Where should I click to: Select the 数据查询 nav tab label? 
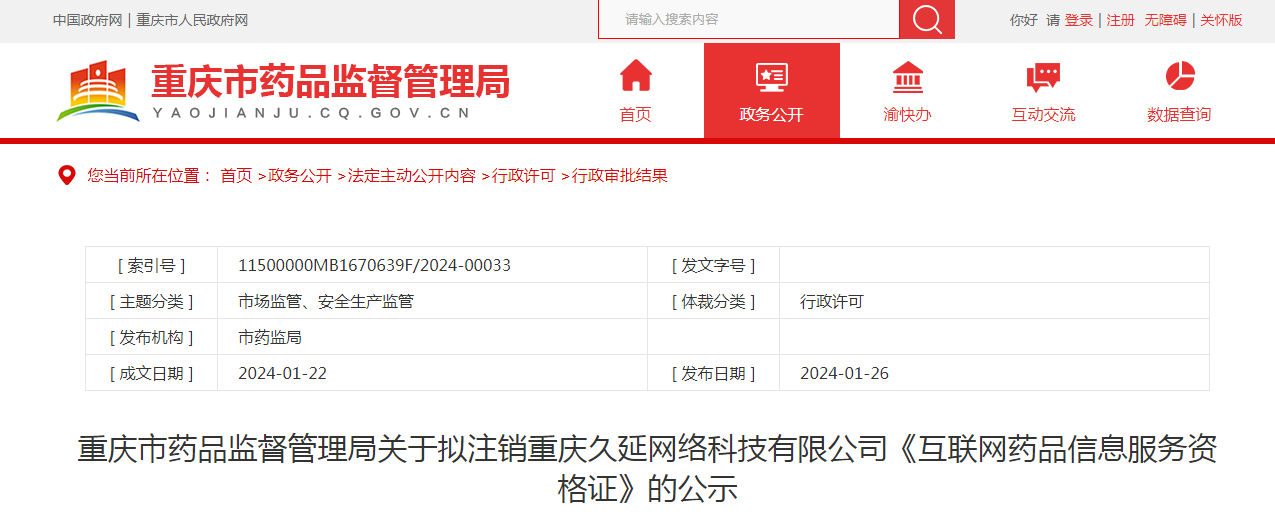pos(1179,115)
